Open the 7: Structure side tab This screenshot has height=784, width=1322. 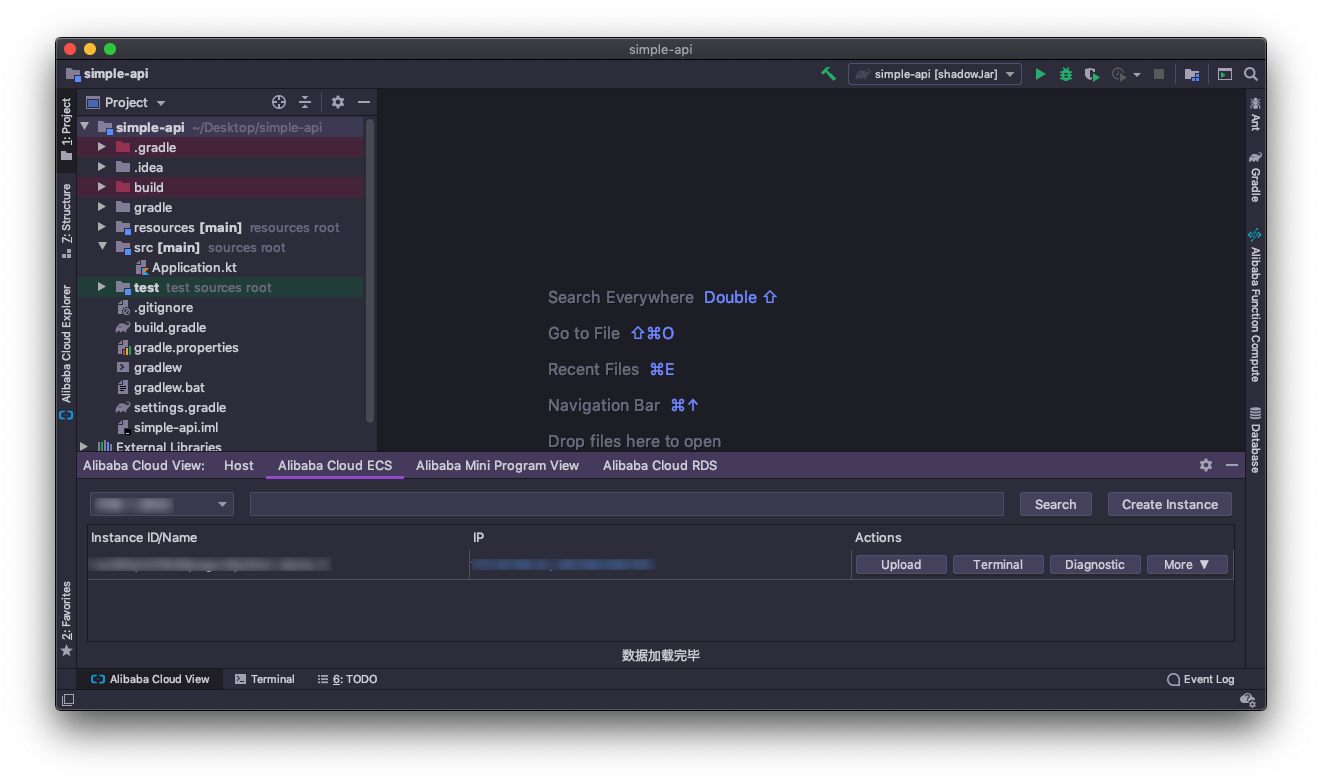click(x=67, y=220)
